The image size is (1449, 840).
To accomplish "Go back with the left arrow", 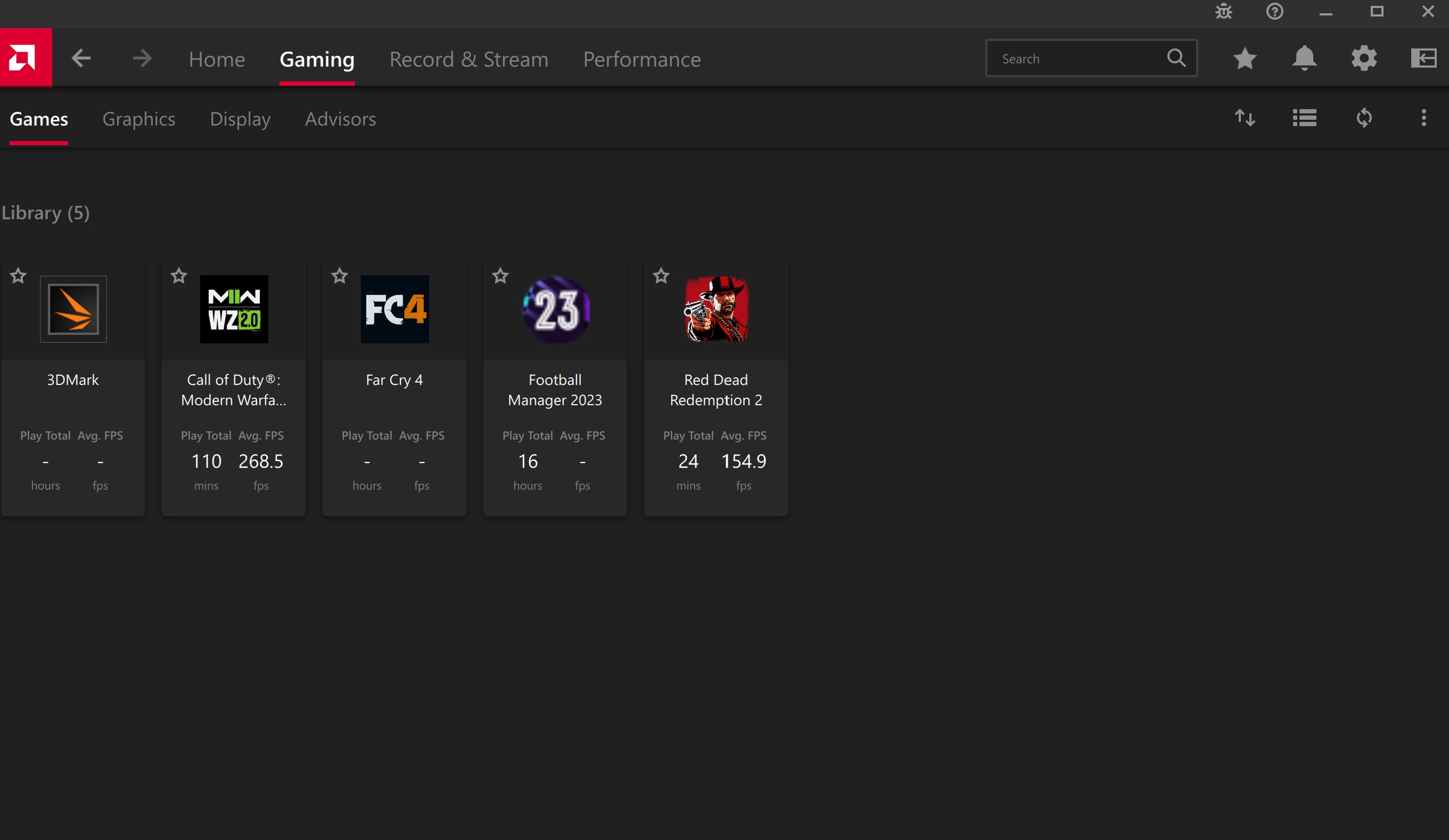I will [x=81, y=58].
